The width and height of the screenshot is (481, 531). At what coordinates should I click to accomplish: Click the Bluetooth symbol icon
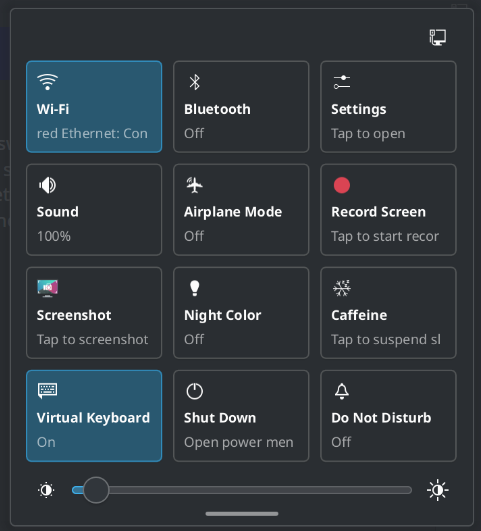point(194,82)
